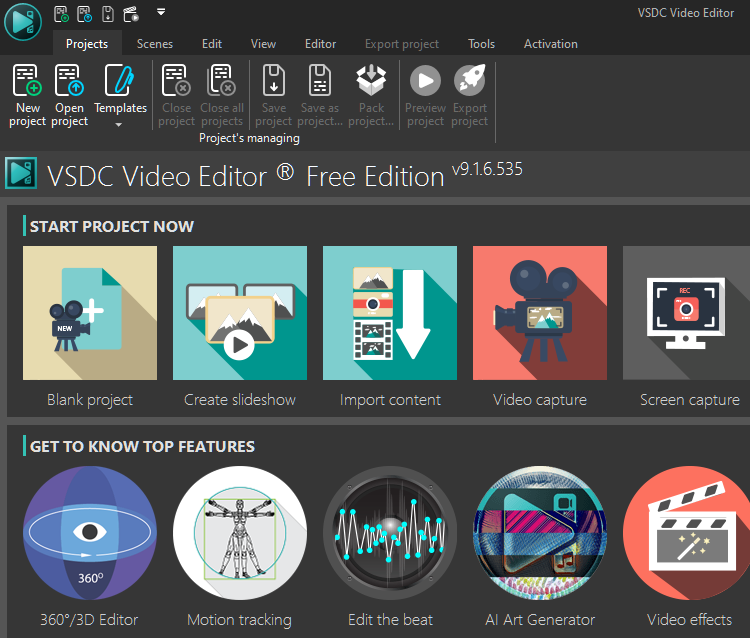Open the Tools tab
Screen dimensions: 750x638
pyautogui.click(x=481, y=44)
